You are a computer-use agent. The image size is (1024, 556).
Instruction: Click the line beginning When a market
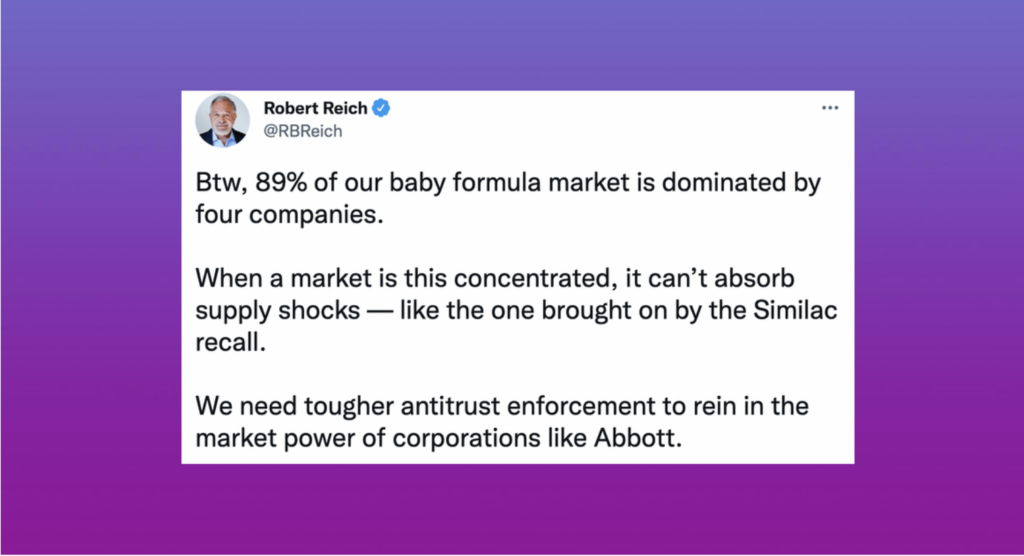(x=495, y=278)
